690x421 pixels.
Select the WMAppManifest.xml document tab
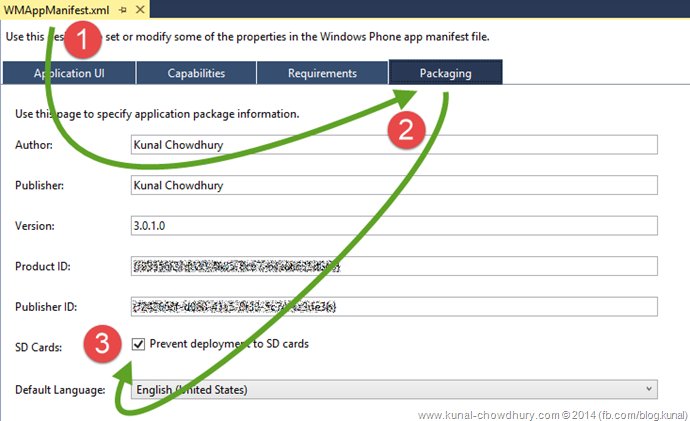click(56, 9)
